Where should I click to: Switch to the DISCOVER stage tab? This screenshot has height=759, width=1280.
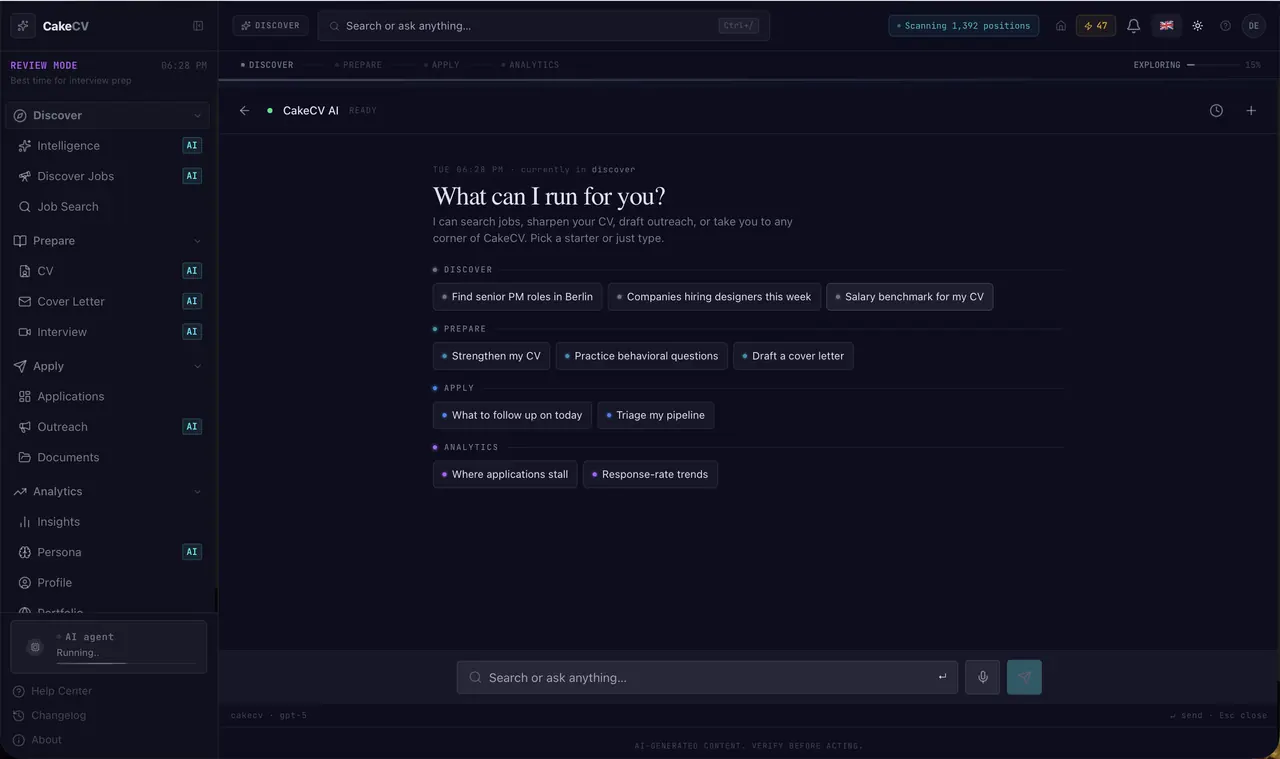point(267,65)
